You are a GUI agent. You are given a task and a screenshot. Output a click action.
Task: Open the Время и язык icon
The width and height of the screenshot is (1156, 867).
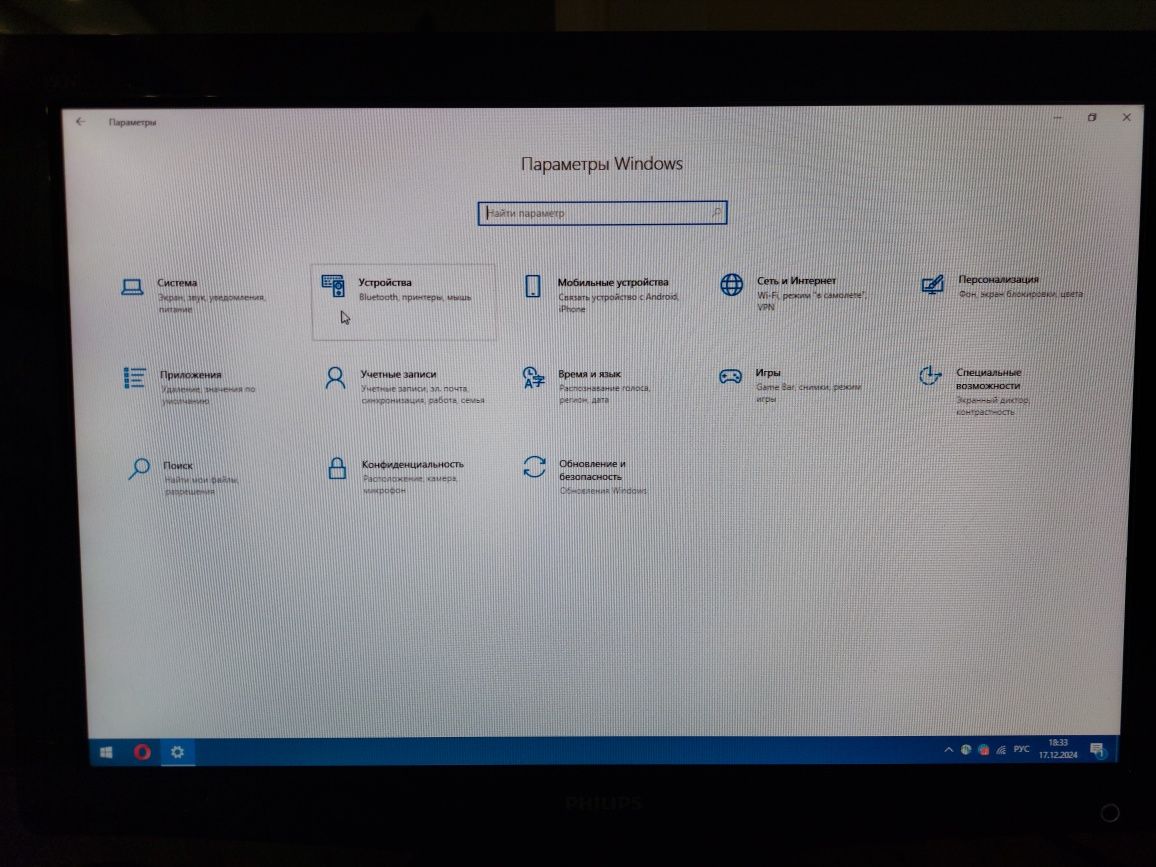pos(533,377)
